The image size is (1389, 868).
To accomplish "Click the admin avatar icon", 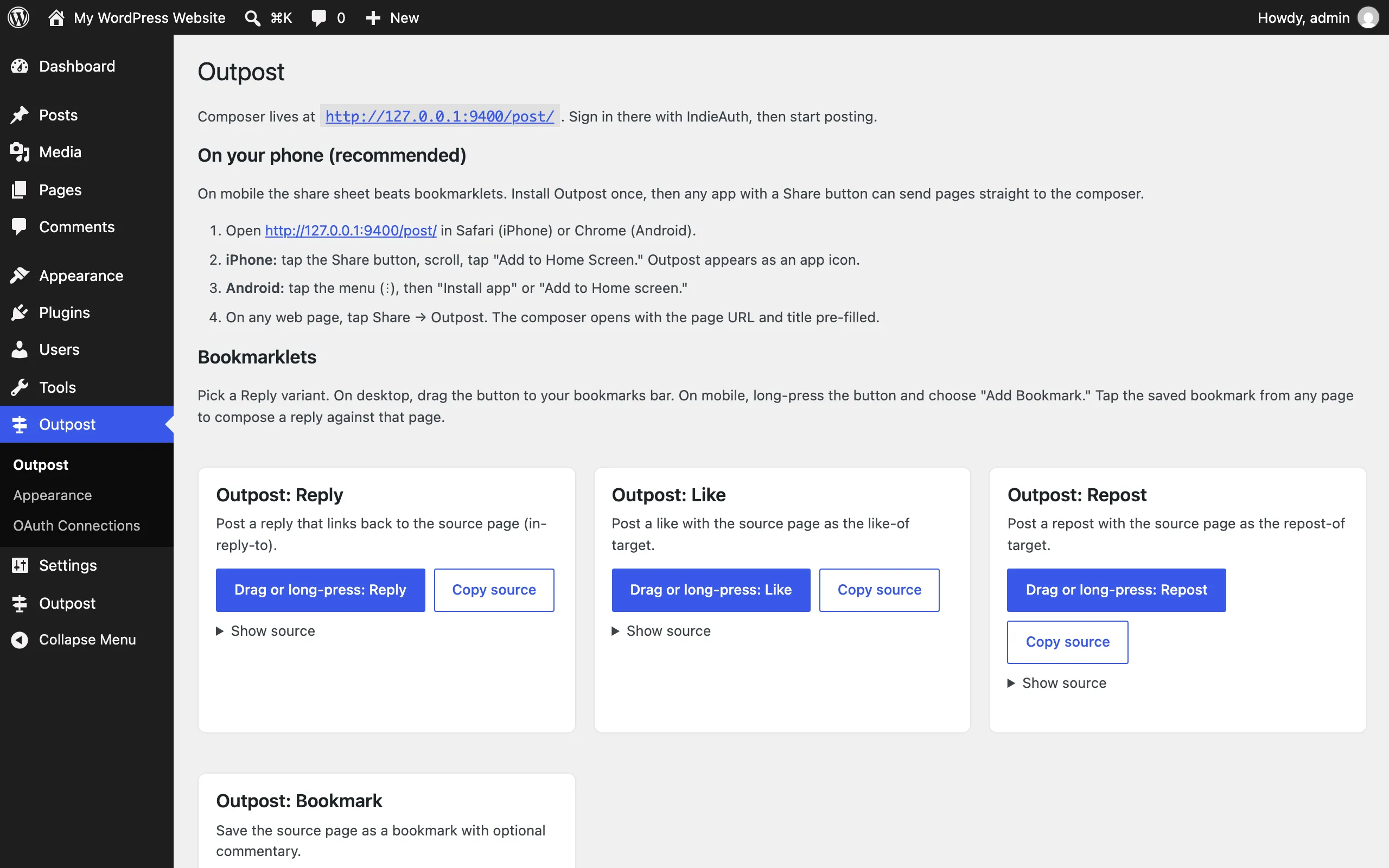I will (x=1368, y=17).
